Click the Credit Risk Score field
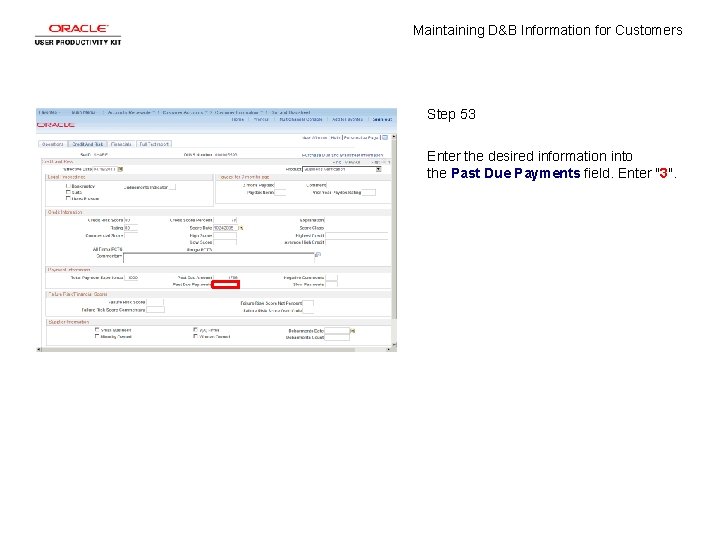Screen dimensions: 720x540 [x=130, y=220]
